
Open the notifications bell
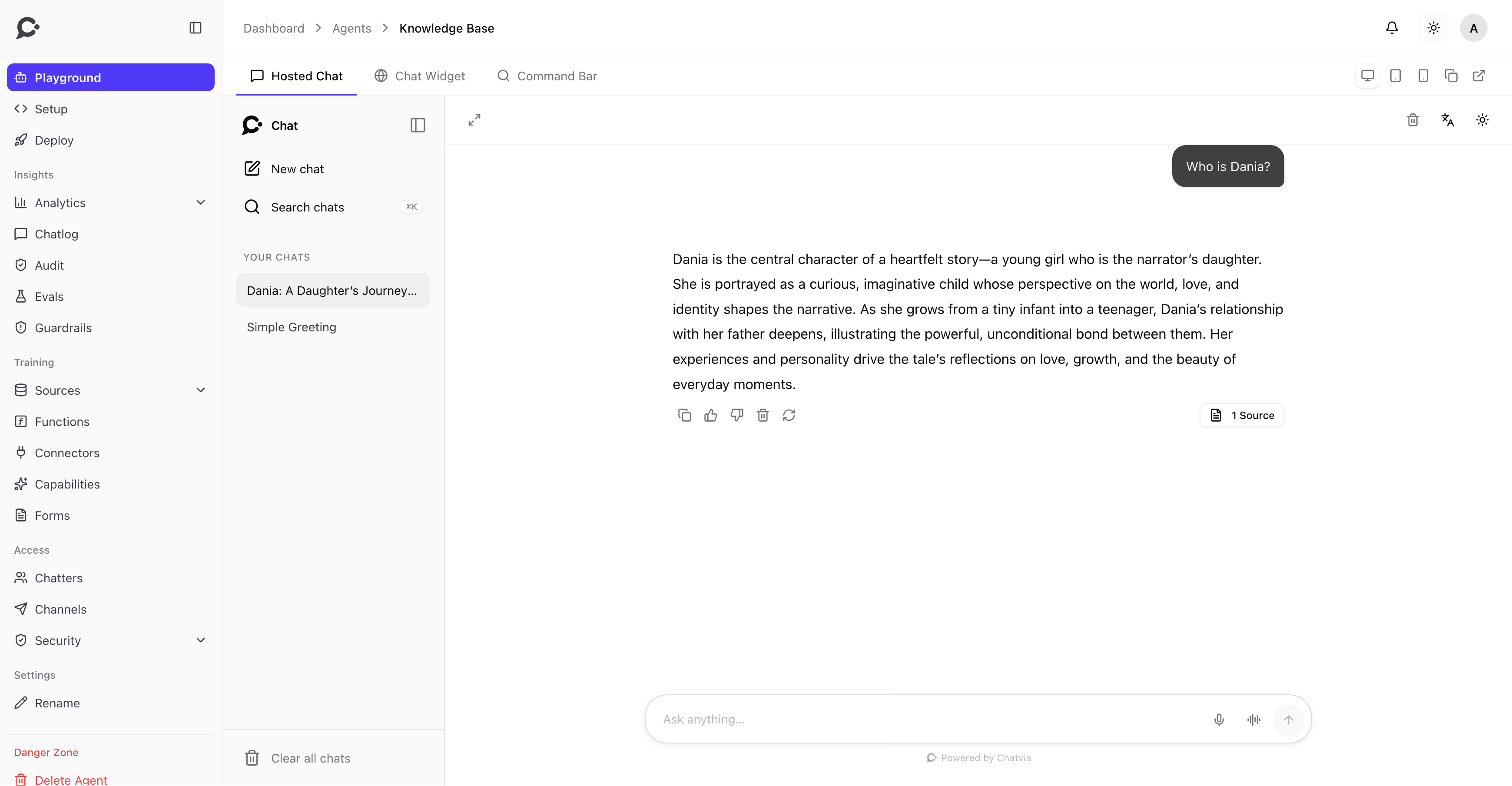point(1392,28)
